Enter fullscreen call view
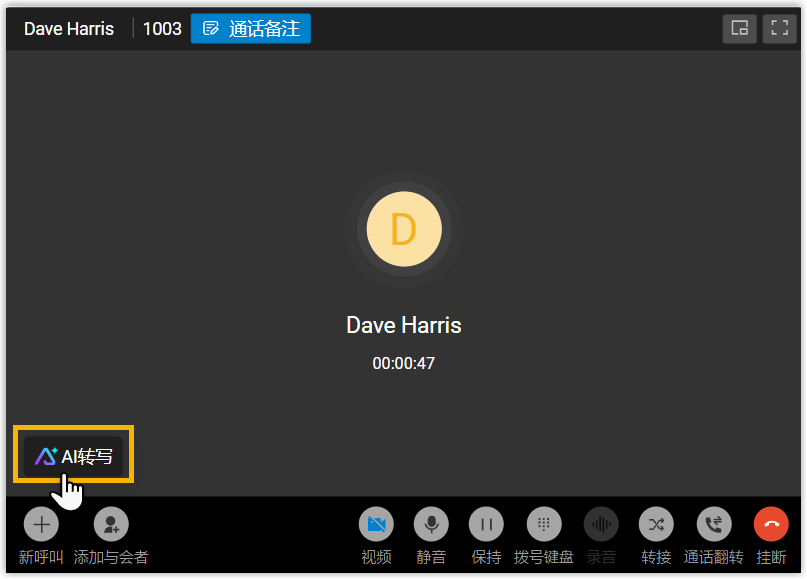 tap(779, 29)
